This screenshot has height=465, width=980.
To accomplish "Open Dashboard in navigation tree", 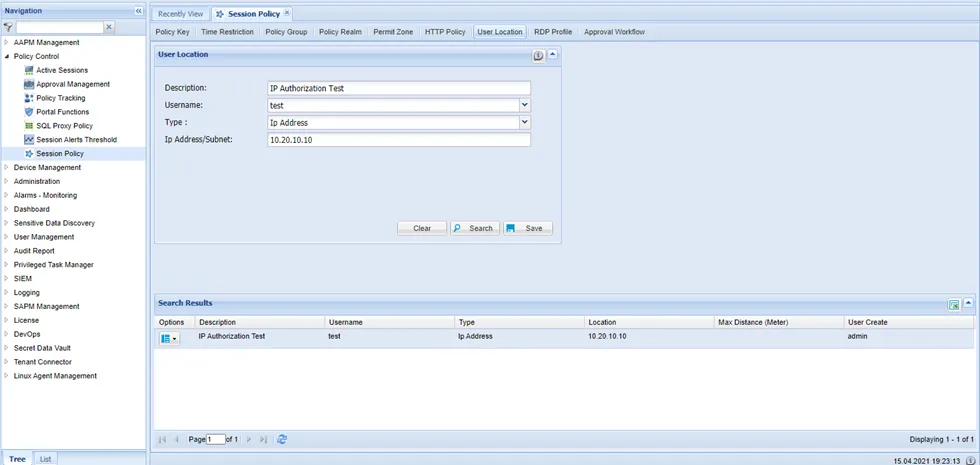I will pos(31,209).
